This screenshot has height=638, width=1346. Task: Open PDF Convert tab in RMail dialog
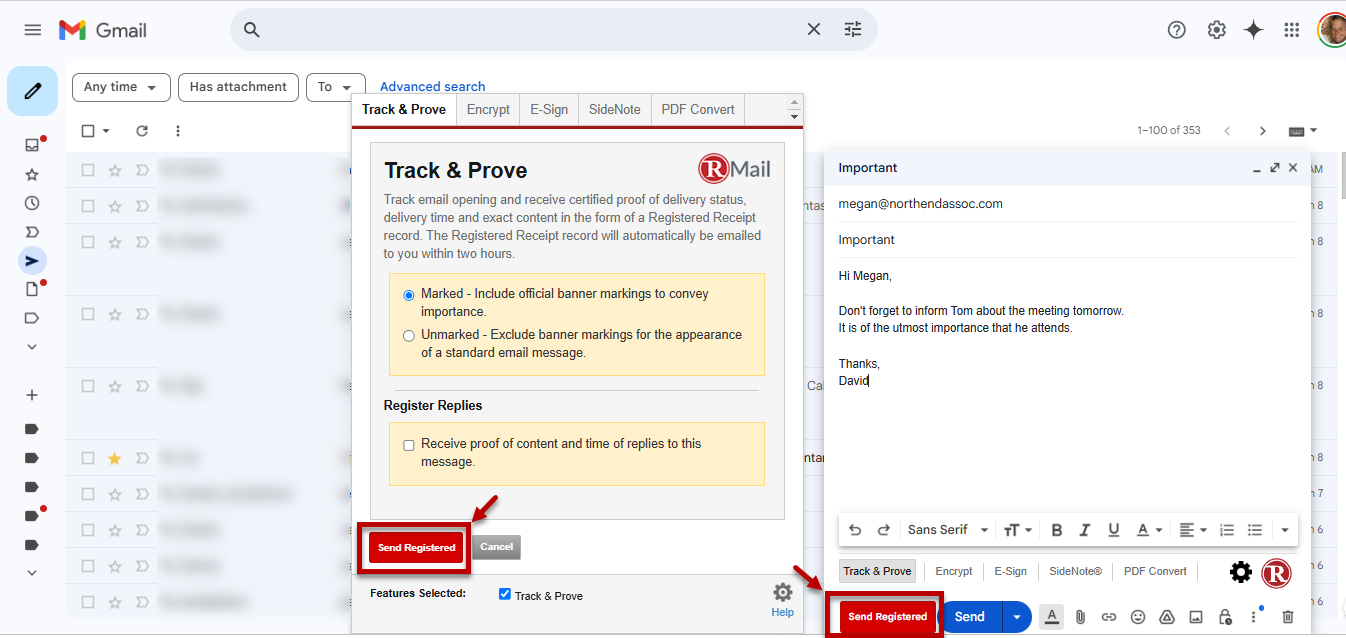tap(698, 110)
